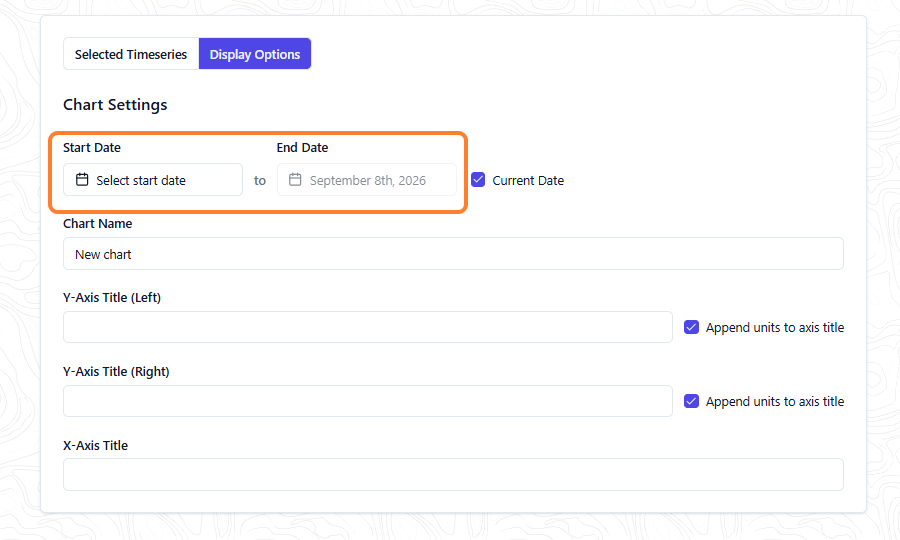Open the Display Options tab
The height and width of the screenshot is (540, 900).
point(255,54)
